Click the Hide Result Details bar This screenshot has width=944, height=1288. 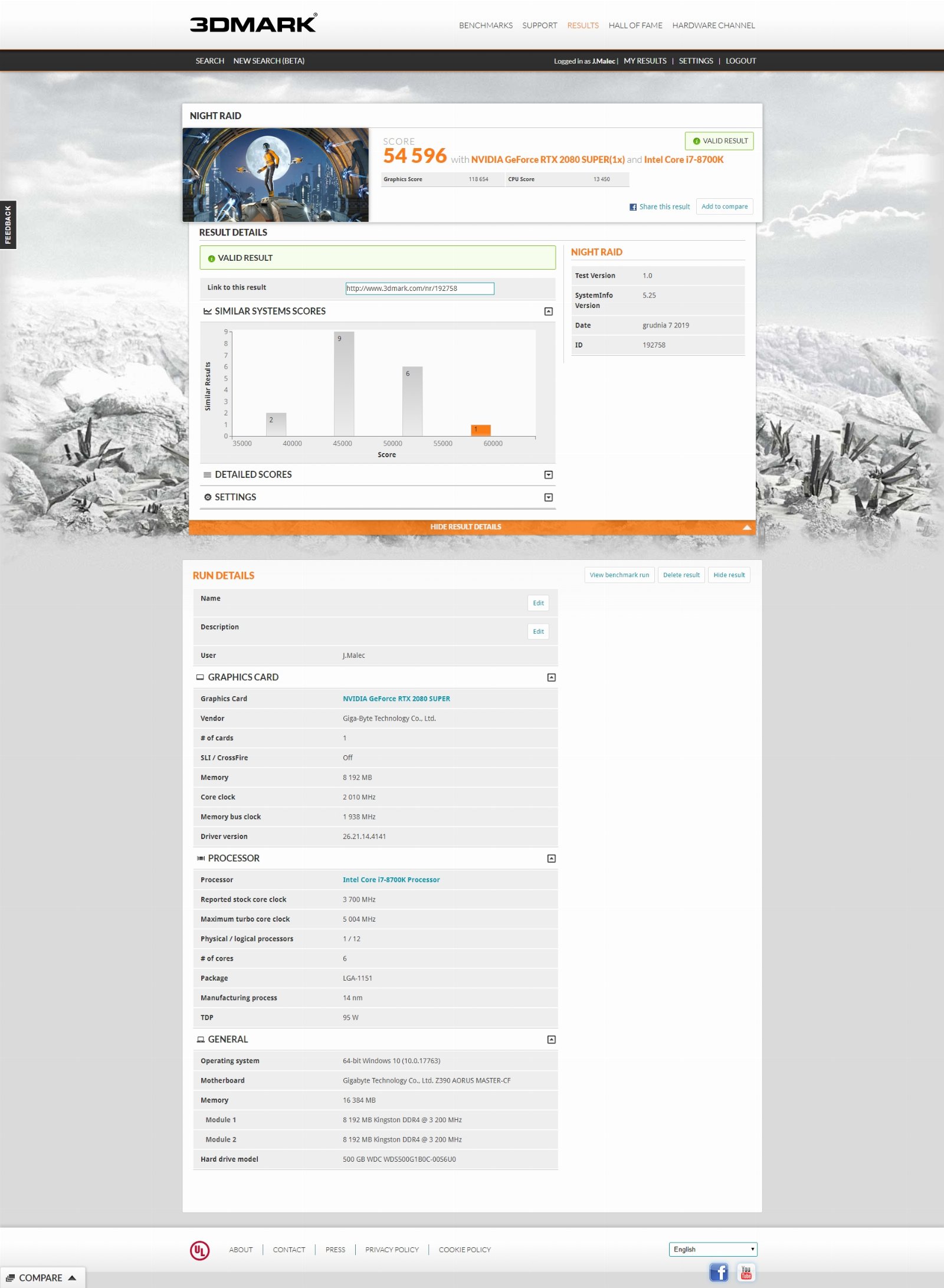471,527
